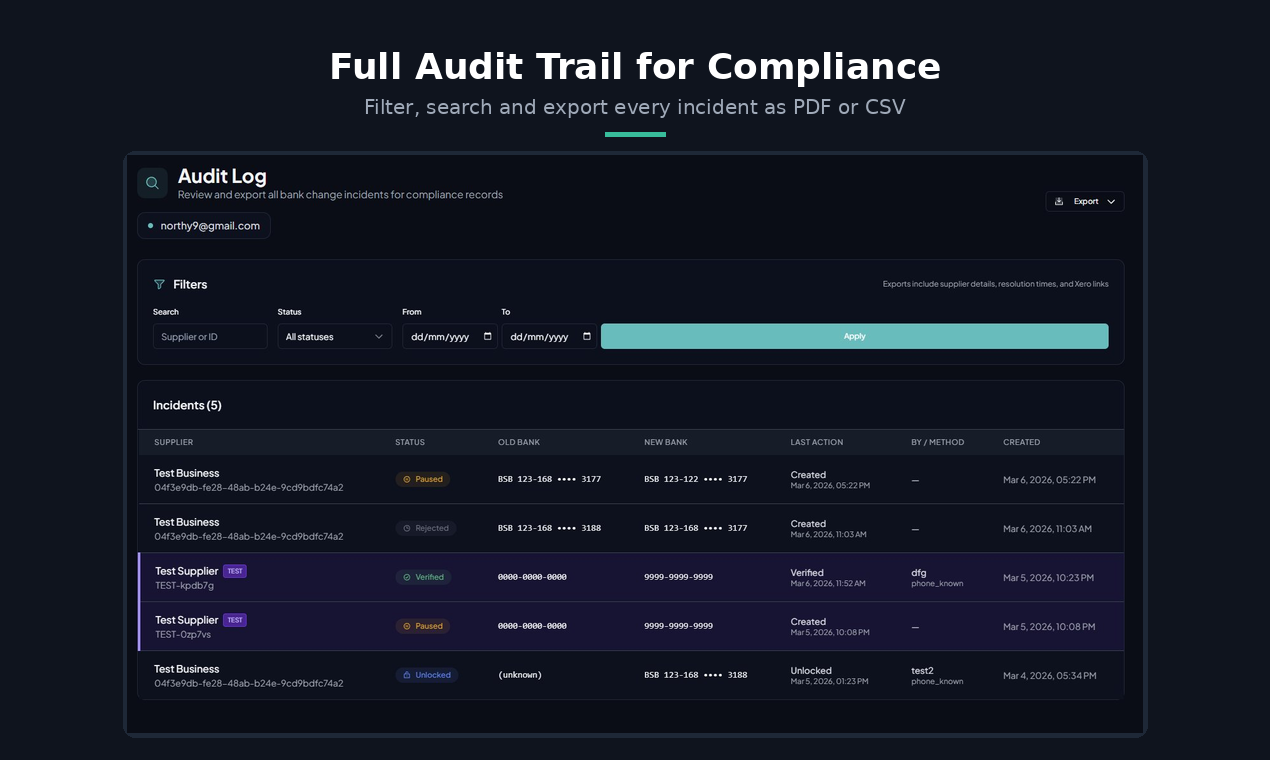Click the Apply filters button
1270x760 pixels.
tap(854, 336)
